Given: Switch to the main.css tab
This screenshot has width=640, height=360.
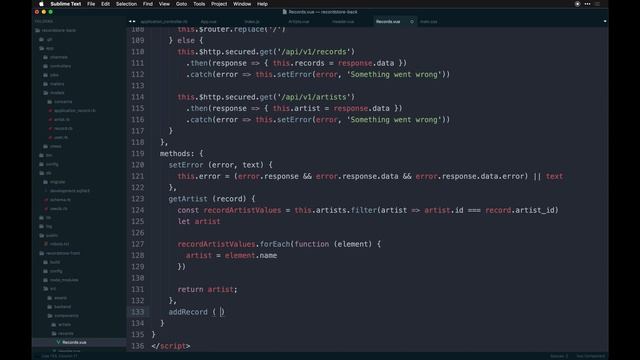Looking at the screenshot, I should click(429, 22).
